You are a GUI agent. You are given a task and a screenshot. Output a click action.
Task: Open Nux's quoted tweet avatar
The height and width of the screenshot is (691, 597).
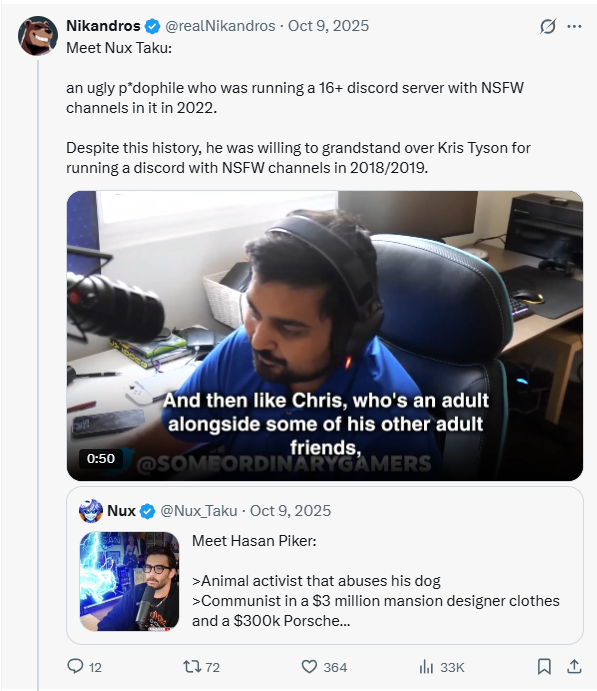tap(91, 511)
